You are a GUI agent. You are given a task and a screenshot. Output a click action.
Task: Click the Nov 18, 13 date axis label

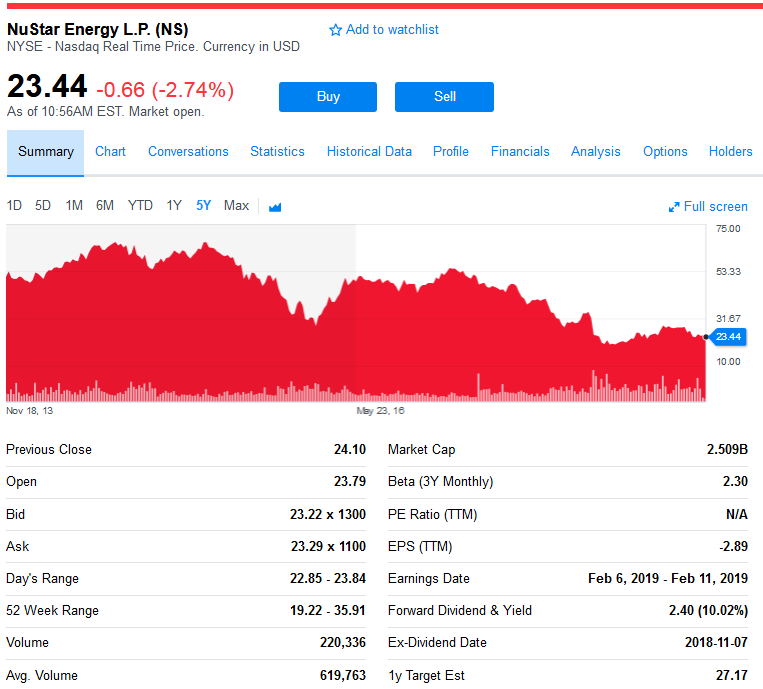point(30,411)
